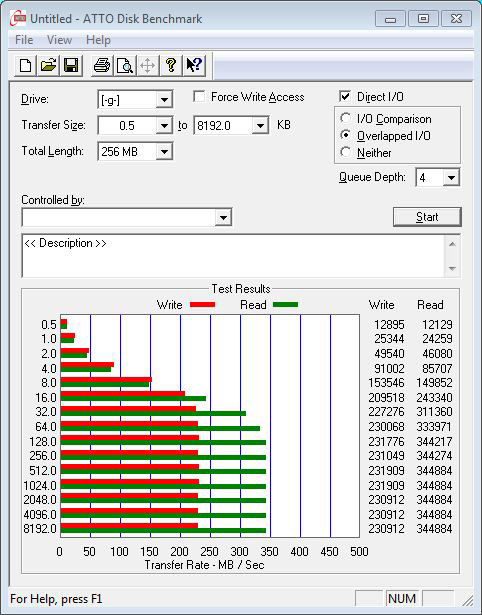
Task: Expand the Drive dropdown showing [-g-]
Action: (164, 100)
